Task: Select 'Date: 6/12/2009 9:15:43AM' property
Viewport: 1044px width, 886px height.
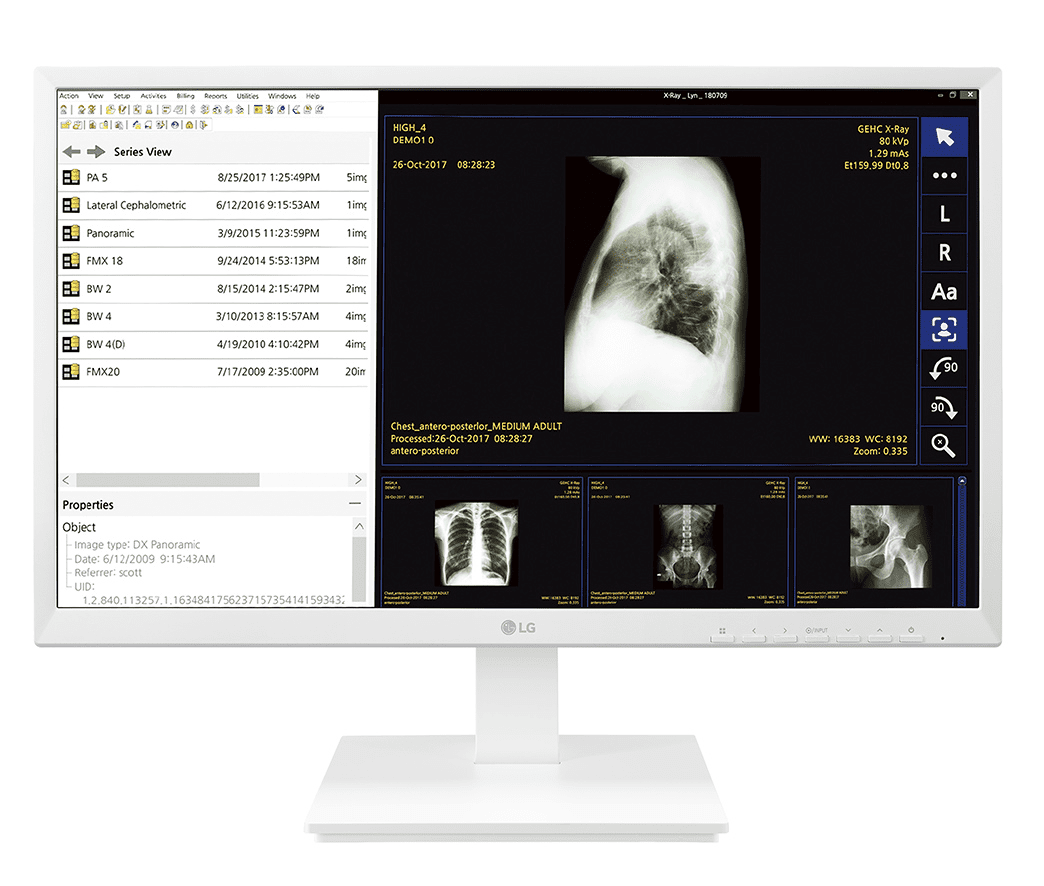Action: click(144, 558)
